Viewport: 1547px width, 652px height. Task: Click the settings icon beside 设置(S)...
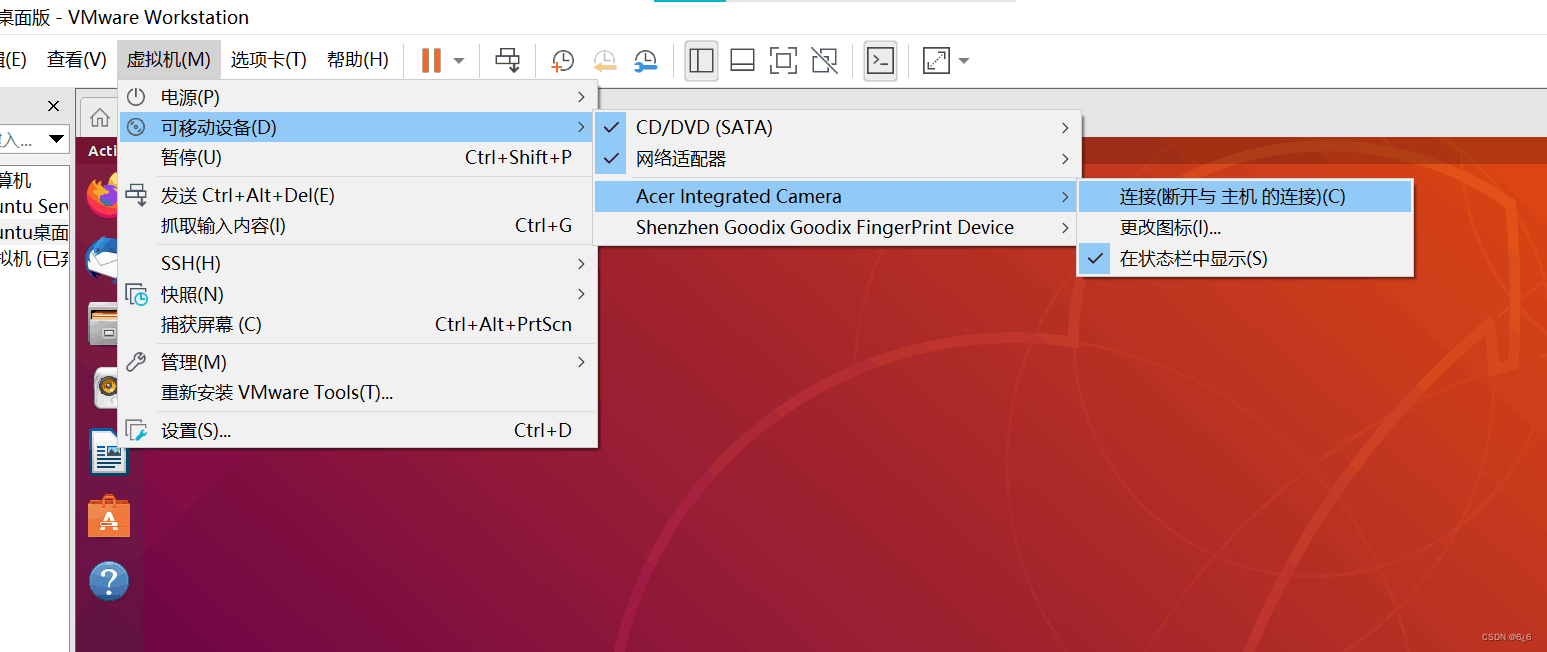coord(136,431)
